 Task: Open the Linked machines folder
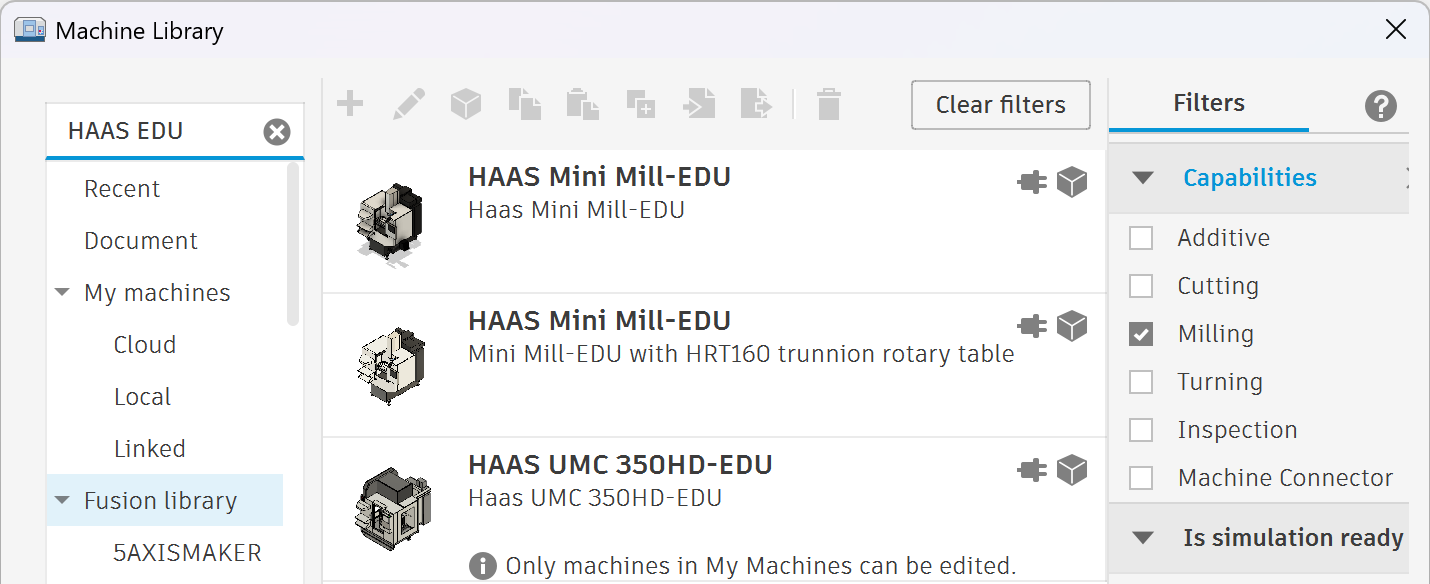click(150, 449)
